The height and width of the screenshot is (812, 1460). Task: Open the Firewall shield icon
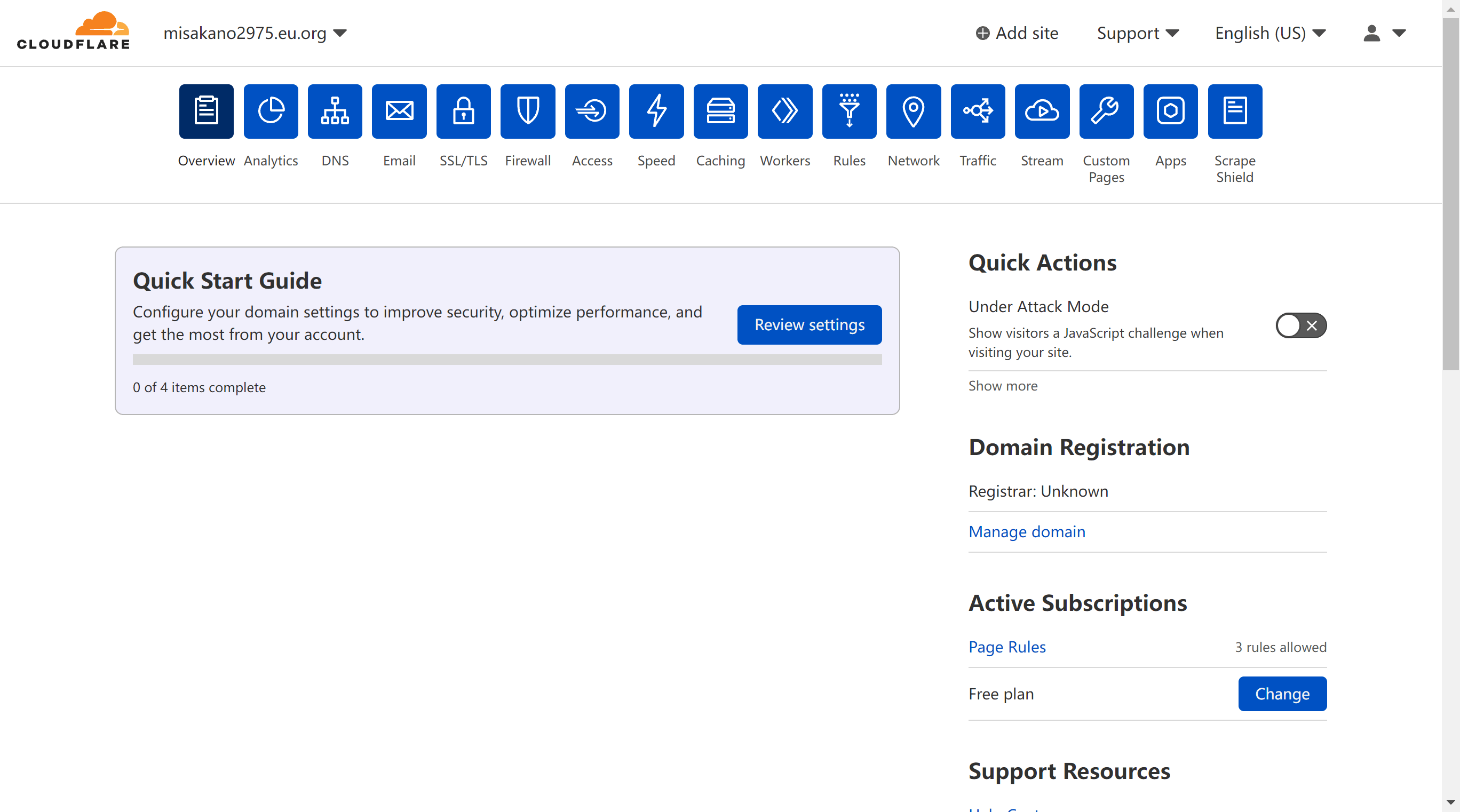(x=527, y=111)
